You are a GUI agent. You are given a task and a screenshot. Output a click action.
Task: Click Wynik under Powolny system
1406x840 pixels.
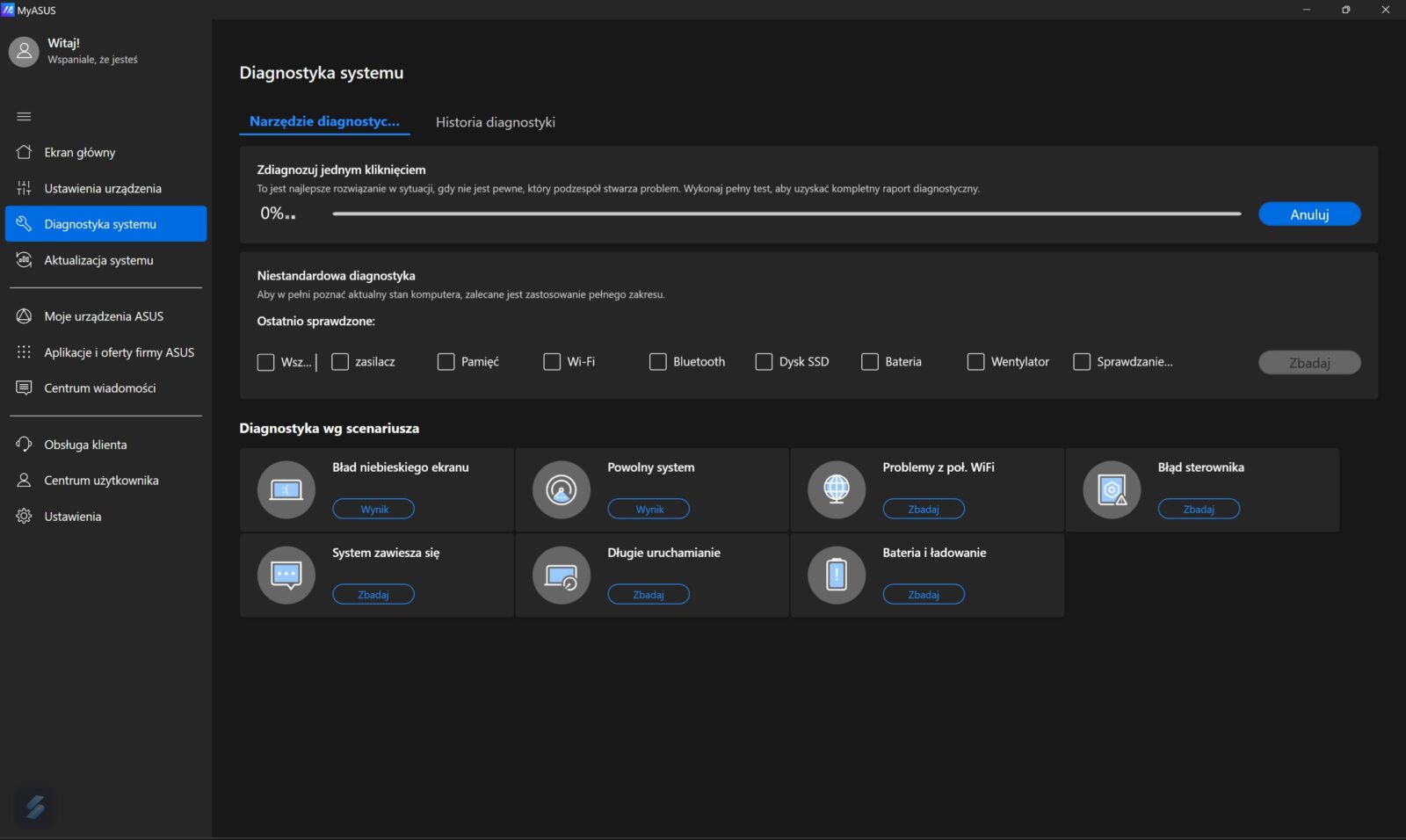649,509
